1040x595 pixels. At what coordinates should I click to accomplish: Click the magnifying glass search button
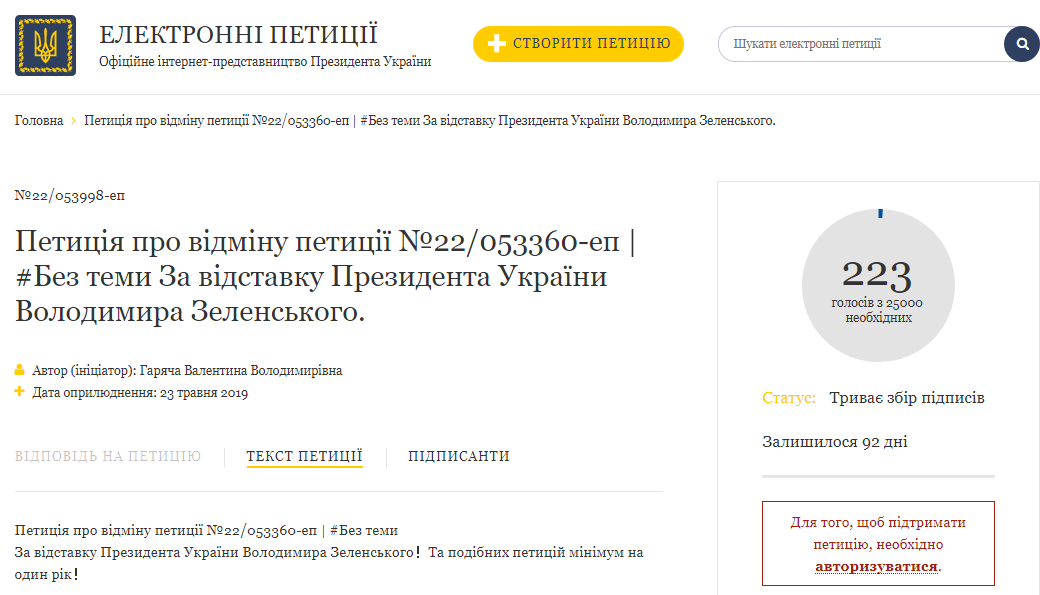tap(1021, 44)
